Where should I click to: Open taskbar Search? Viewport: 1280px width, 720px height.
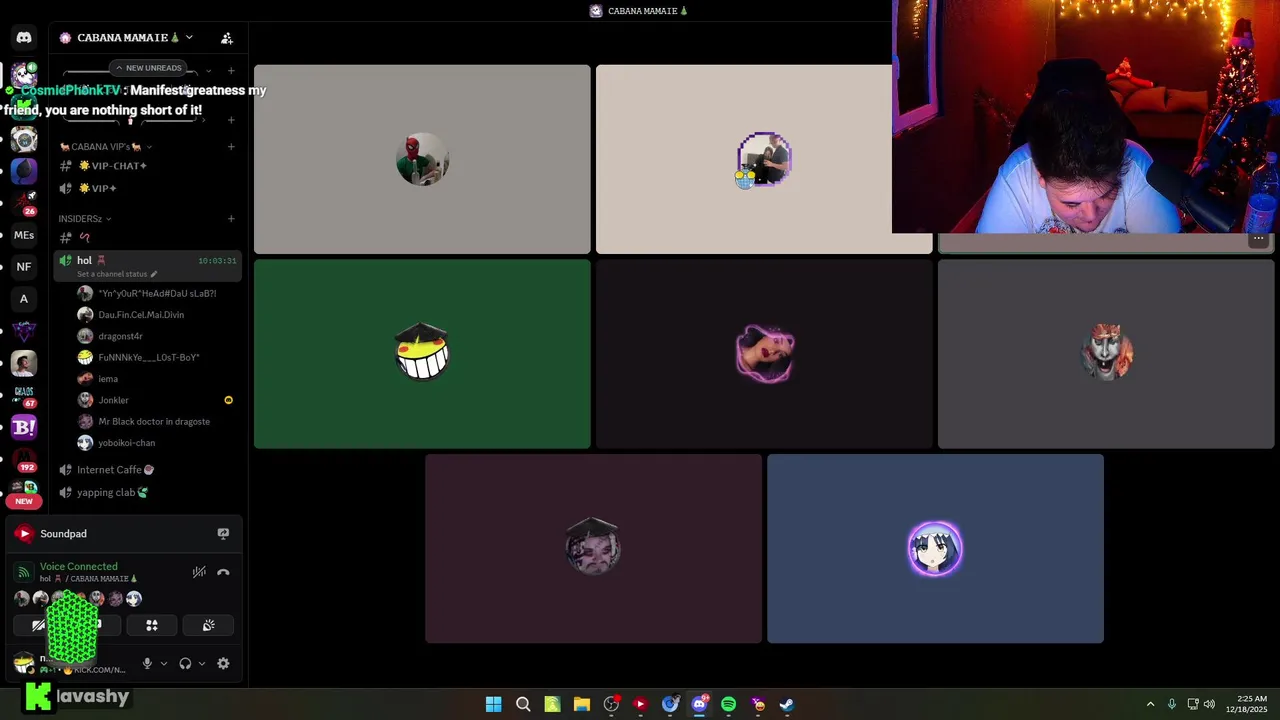(x=523, y=704)
